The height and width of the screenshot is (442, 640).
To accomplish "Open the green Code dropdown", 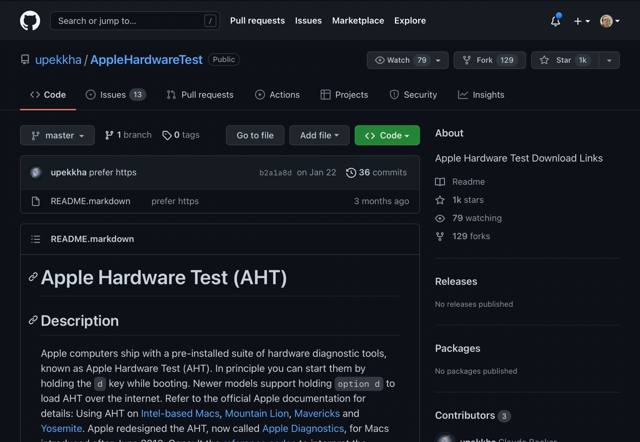I will click(x=387, y=135).
